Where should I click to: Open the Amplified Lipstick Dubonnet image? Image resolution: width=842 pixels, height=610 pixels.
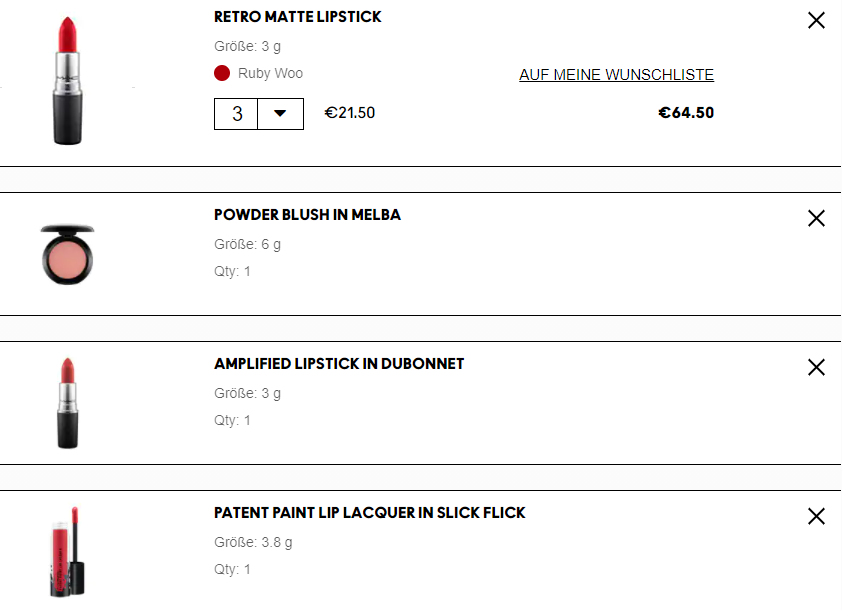pos(67,403)
